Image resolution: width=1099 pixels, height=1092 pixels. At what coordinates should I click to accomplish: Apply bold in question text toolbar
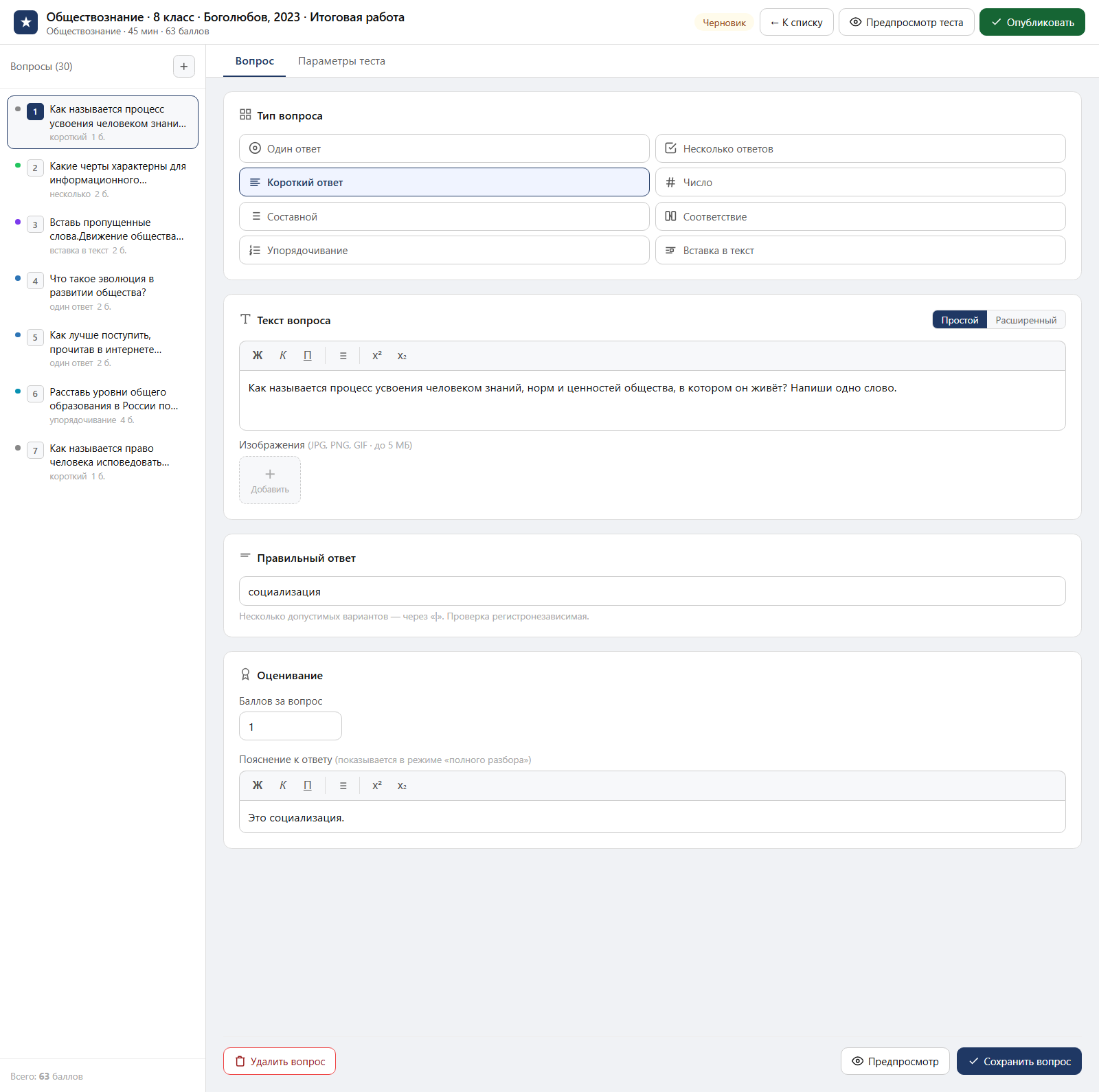tap(258, 356)
